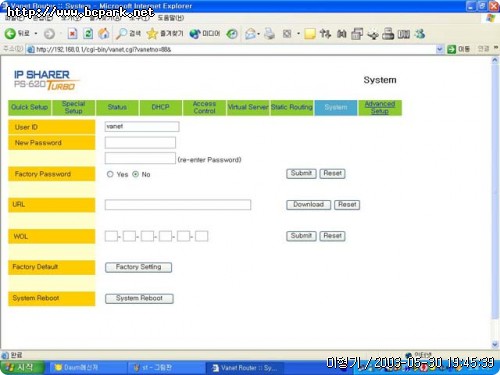Screen dimensions: 500x375
Task: Open the Access Control tab
Action: pos(204,107)
